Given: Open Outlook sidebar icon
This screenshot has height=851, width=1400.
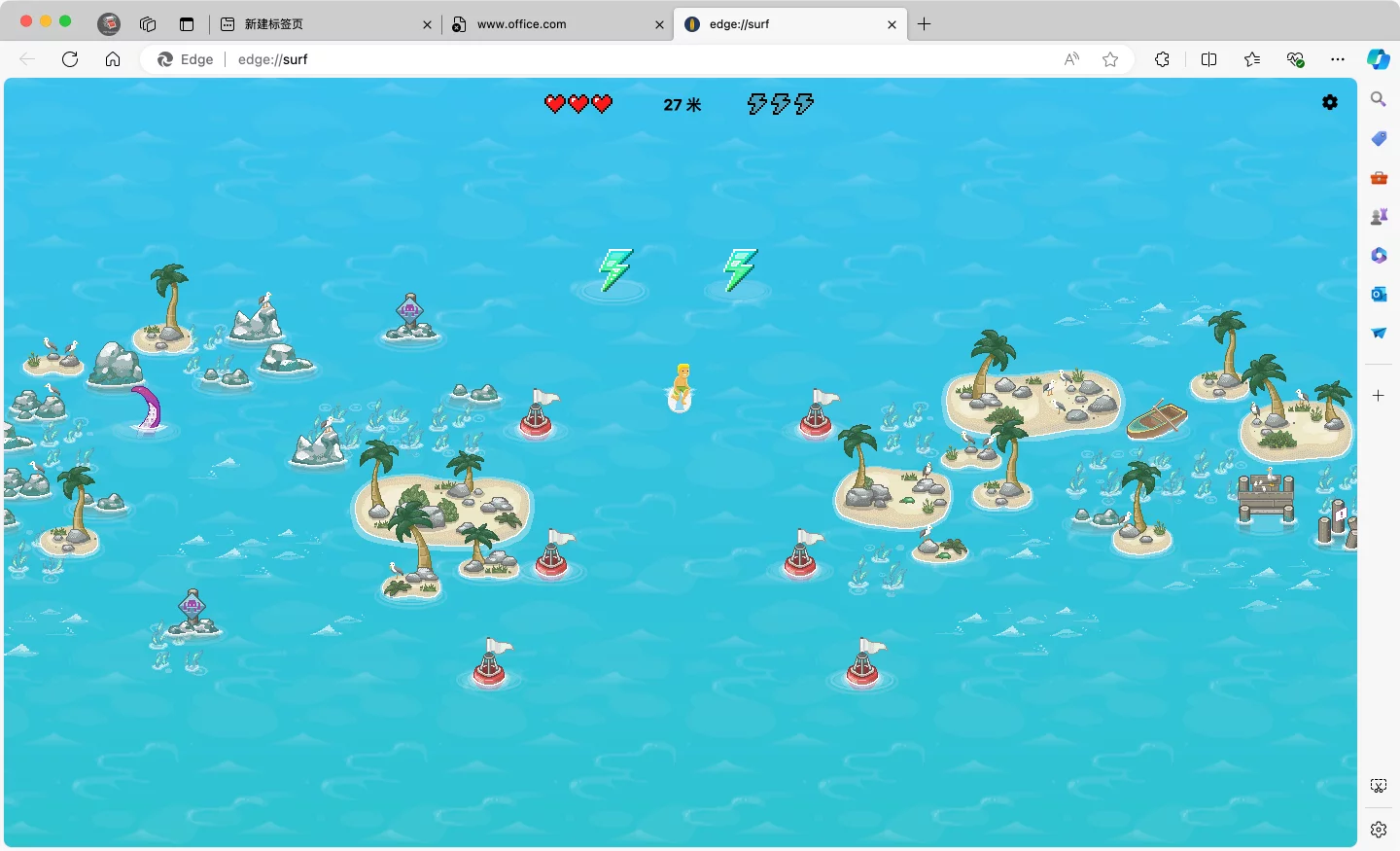Looking at the screenshot, I should point(1379,294).
